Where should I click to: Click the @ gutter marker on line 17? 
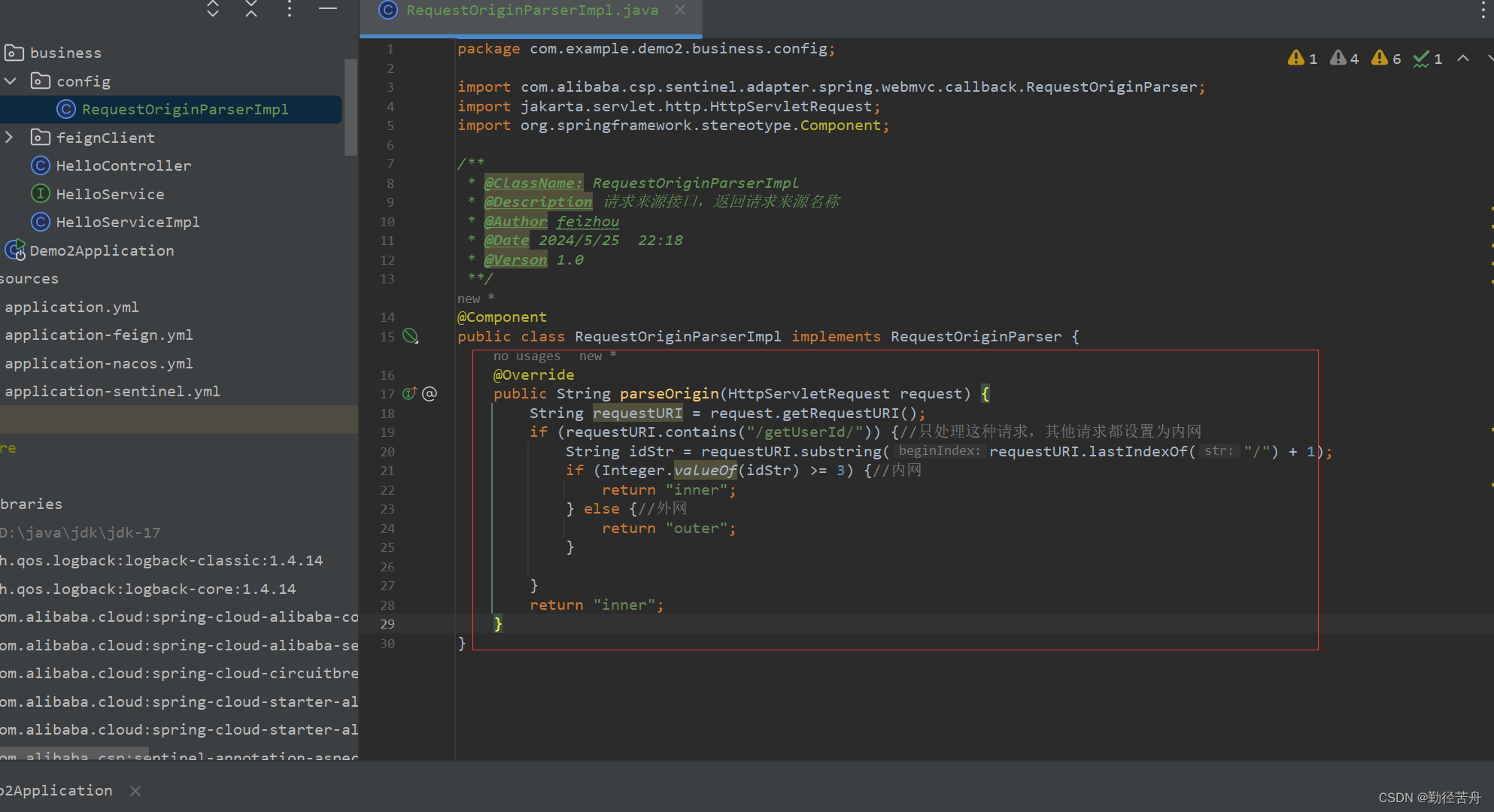point(430,393)
